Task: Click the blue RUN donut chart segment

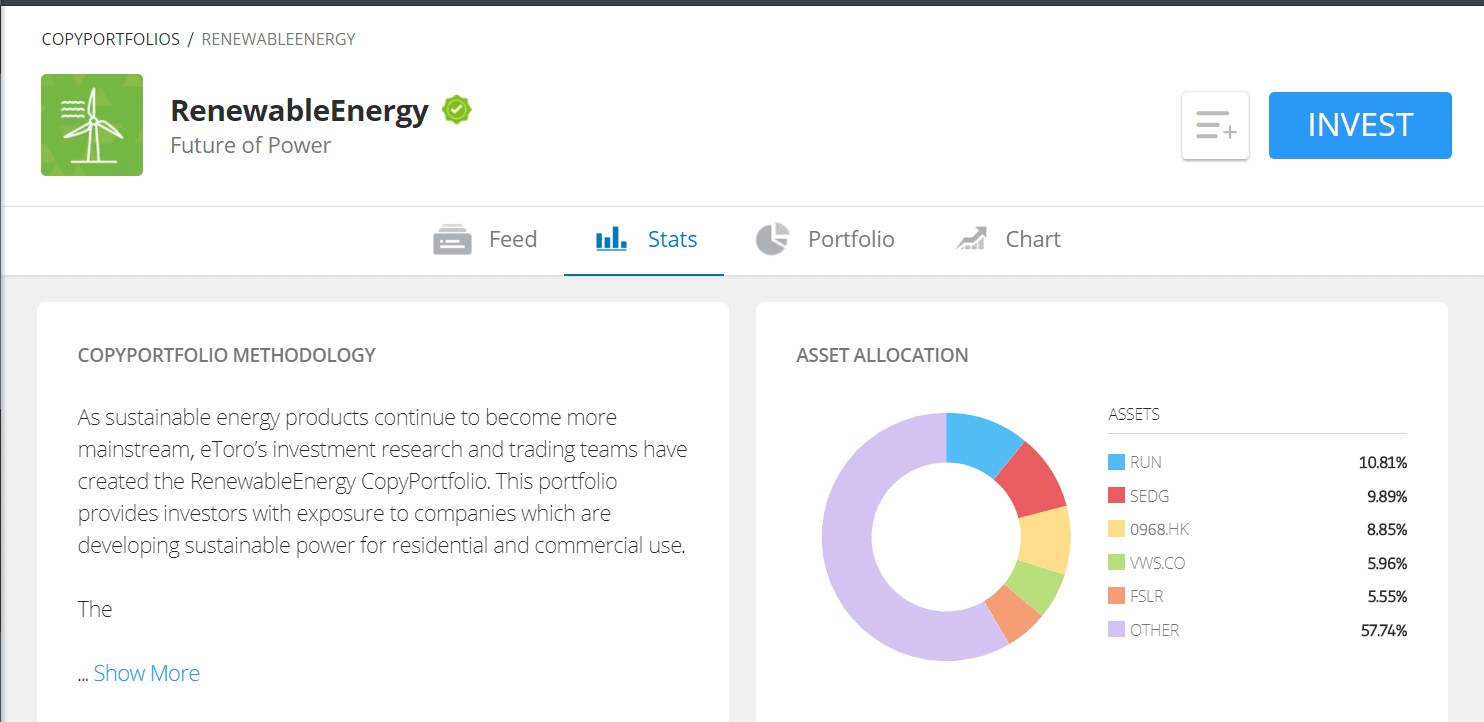Action: point(980,441)
